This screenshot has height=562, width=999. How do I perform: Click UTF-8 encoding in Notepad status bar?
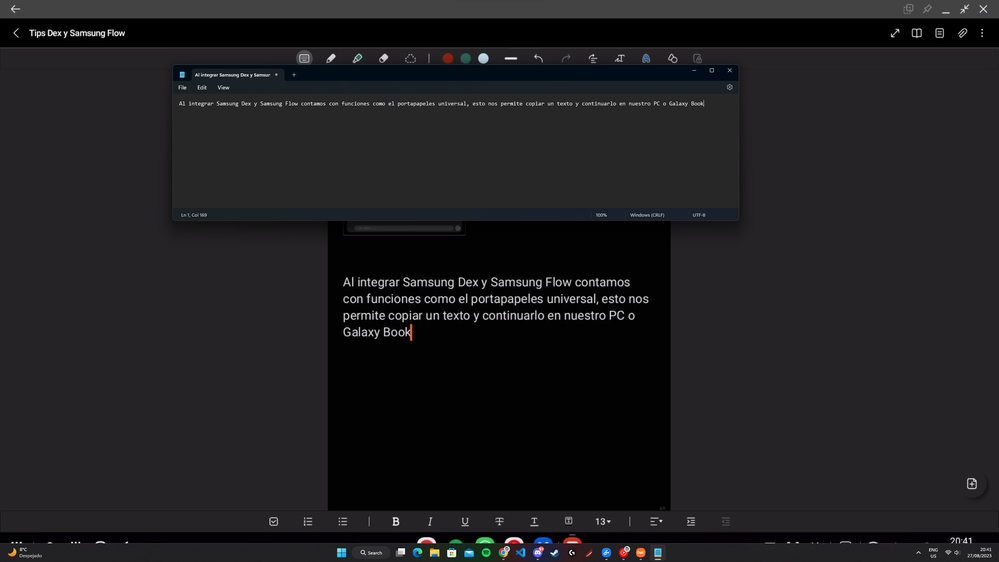[x=699, y=215]
